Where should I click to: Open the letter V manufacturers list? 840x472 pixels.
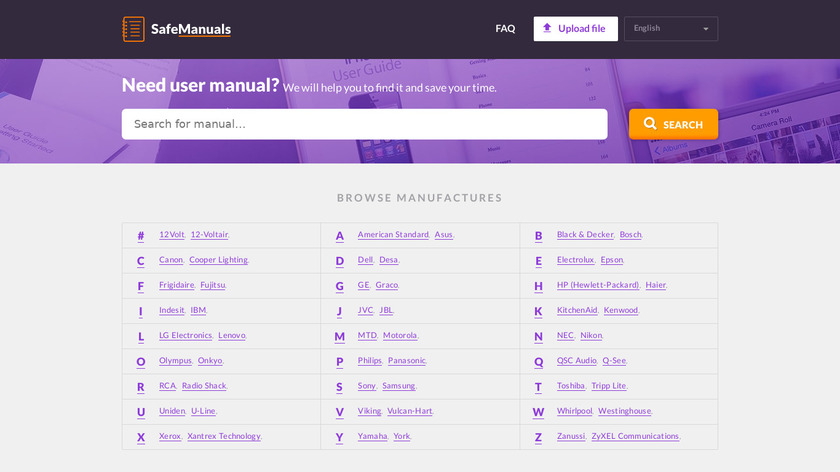coord(340,412)
